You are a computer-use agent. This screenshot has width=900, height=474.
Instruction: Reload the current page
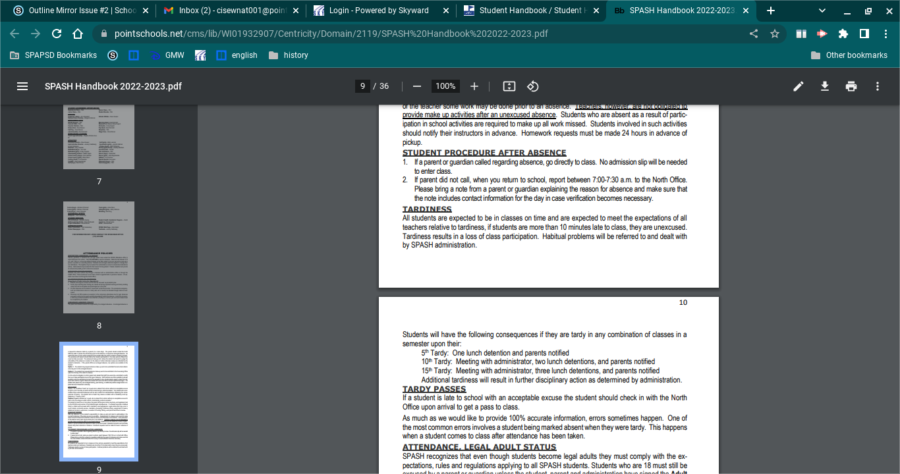56,34
